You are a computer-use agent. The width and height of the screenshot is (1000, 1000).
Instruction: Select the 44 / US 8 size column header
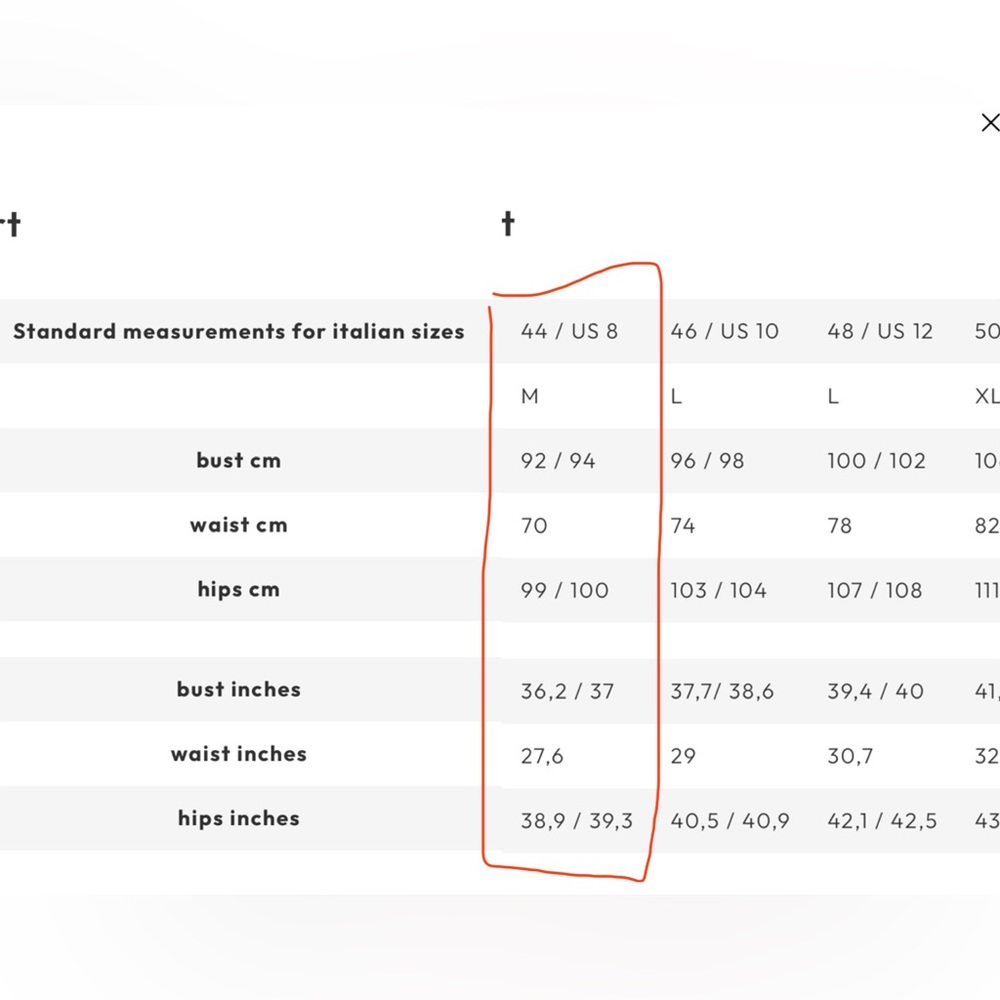pyautogui.click(x=569, y=331)
